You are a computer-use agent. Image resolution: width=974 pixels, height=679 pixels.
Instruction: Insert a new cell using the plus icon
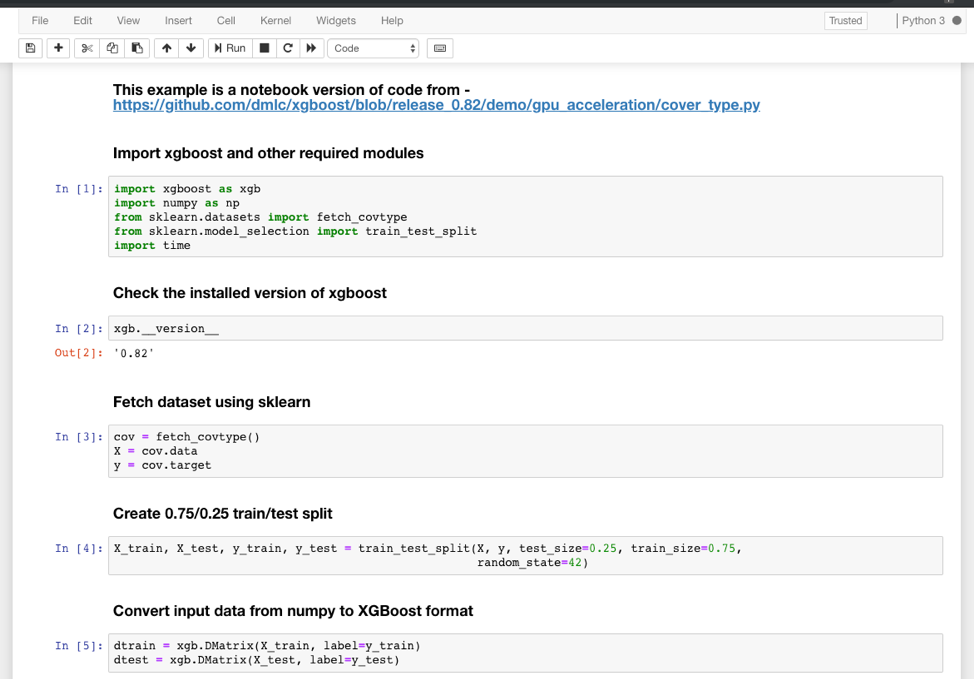(x=57, y=47)
